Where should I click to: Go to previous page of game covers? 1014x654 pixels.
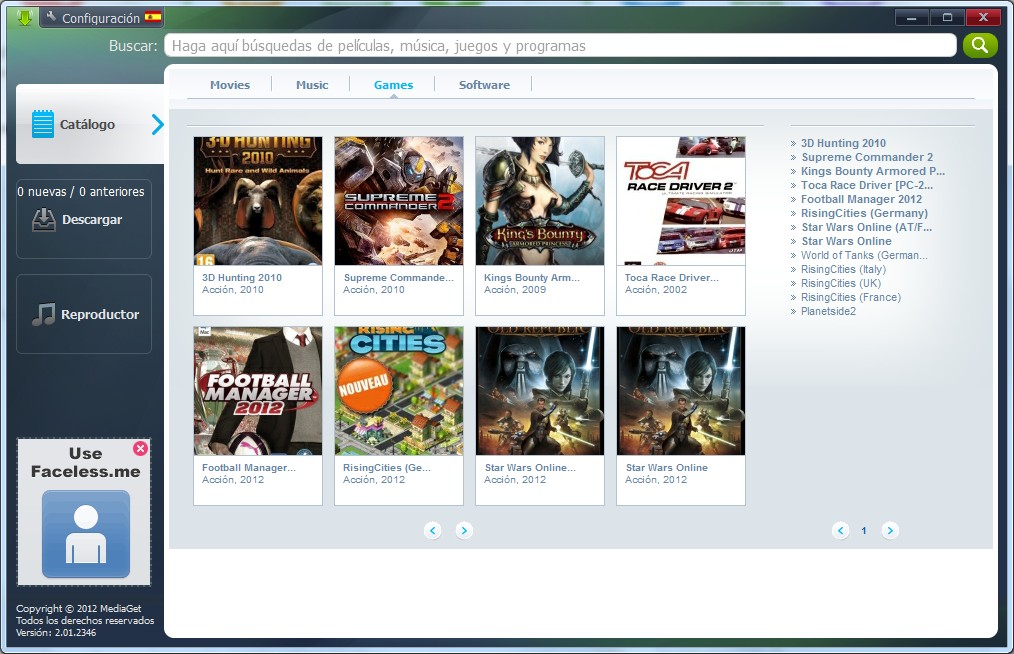click(x=433, y=530)
